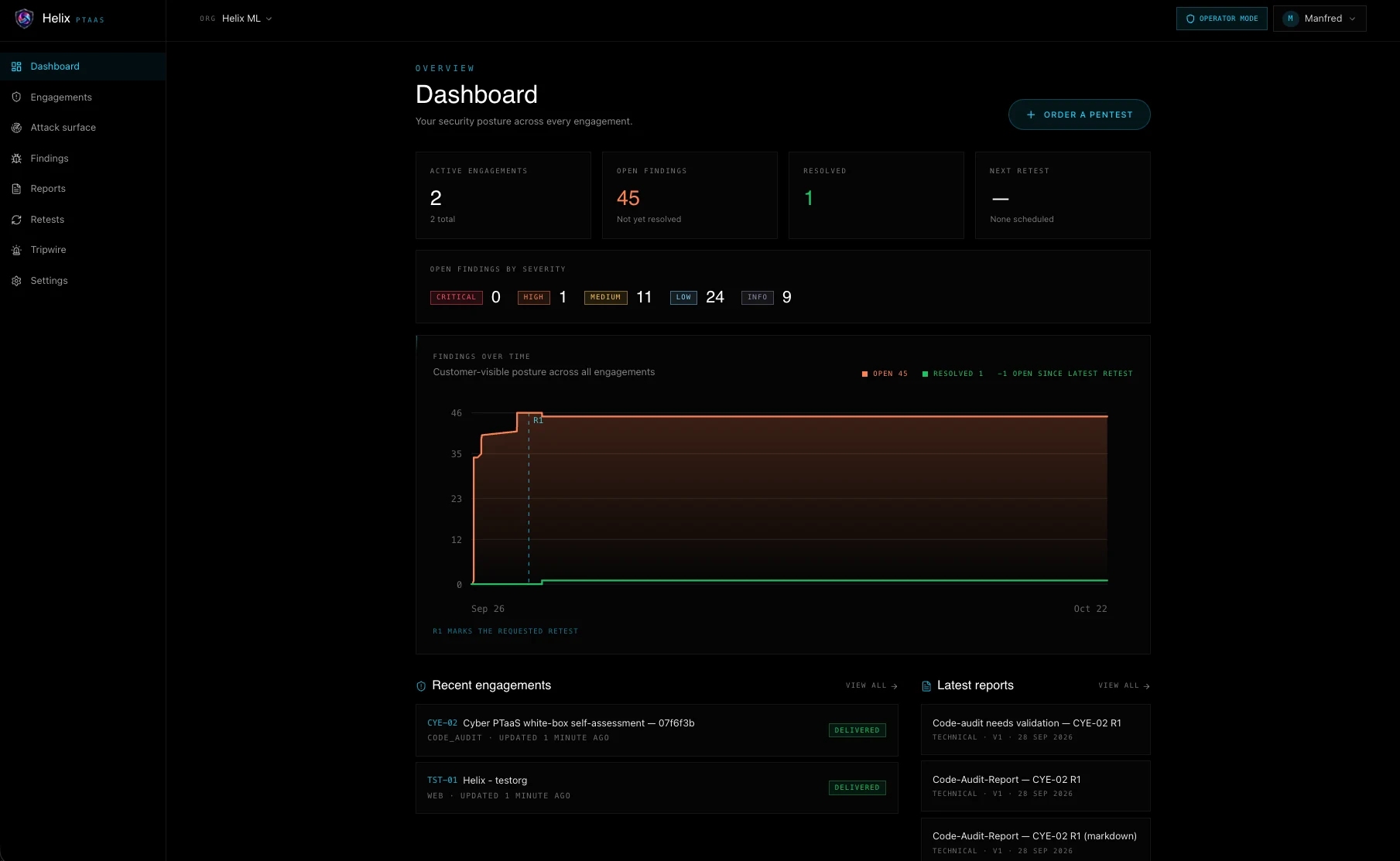The image size is (1400, 861).
Task: Click the Reports document icon in sidebar
Action: click(x=16, y=189)
